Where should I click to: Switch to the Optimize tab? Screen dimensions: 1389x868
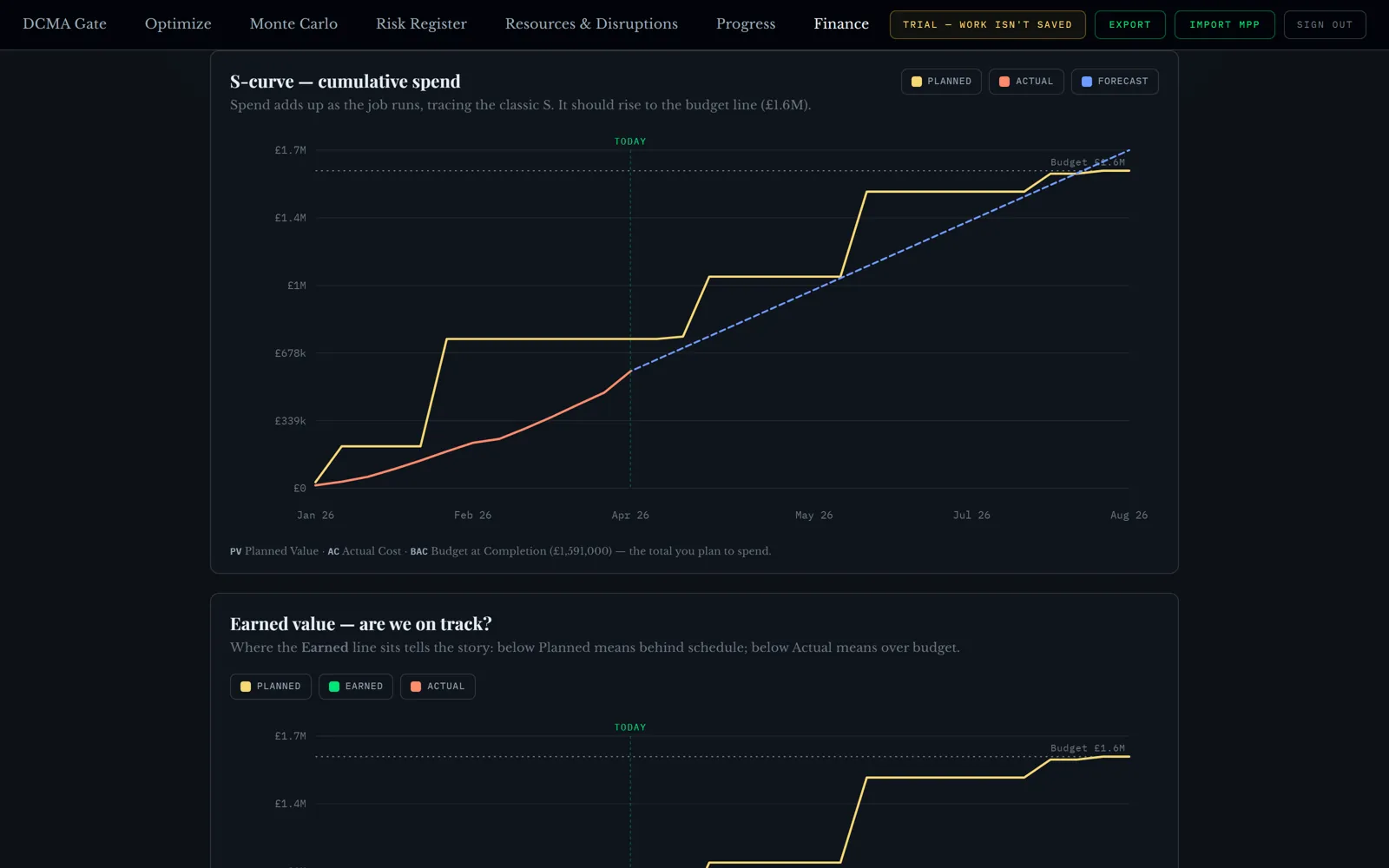pyautogui.click(x=178, y=24)
